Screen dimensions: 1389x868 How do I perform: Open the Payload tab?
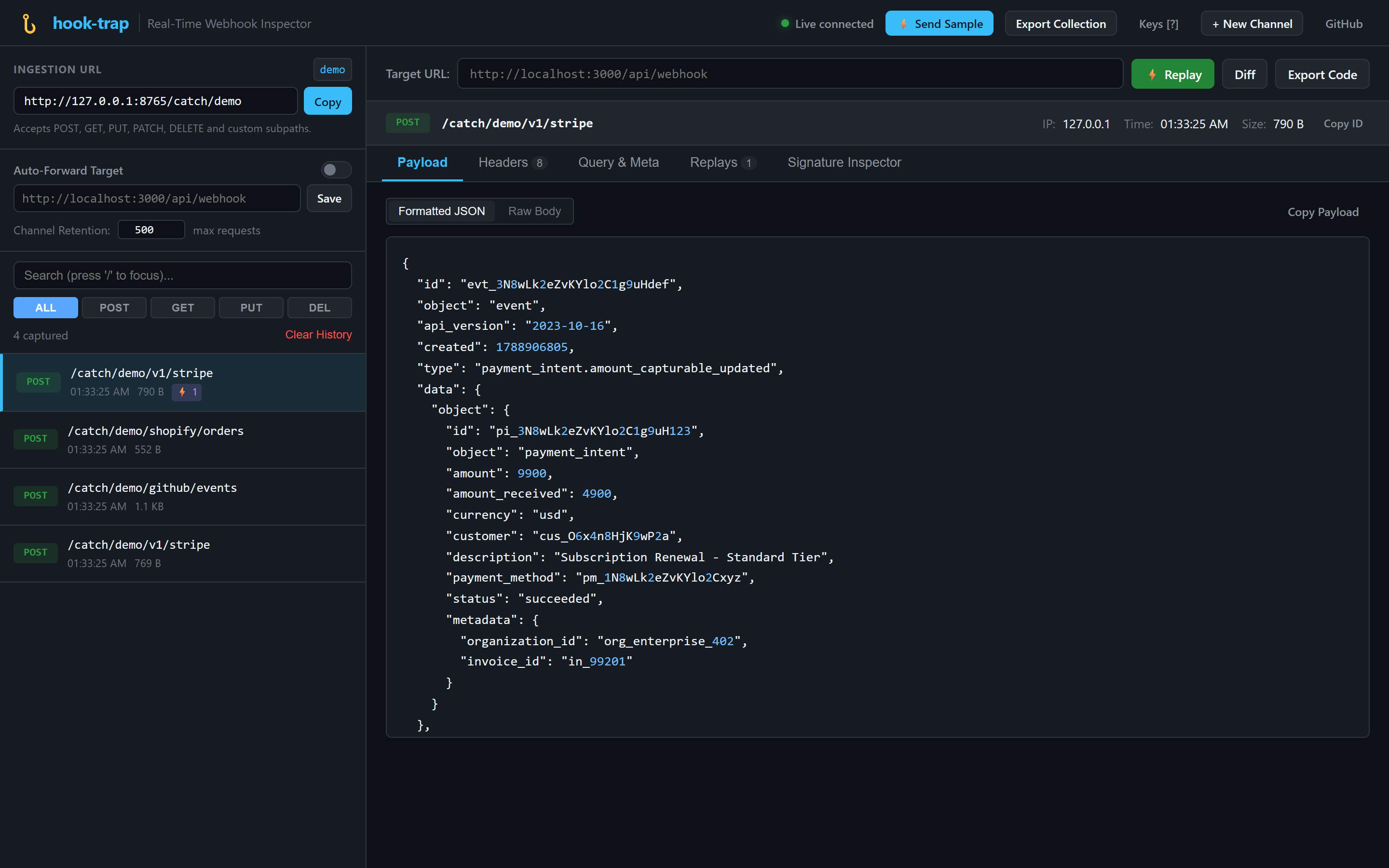pos(422,163)
